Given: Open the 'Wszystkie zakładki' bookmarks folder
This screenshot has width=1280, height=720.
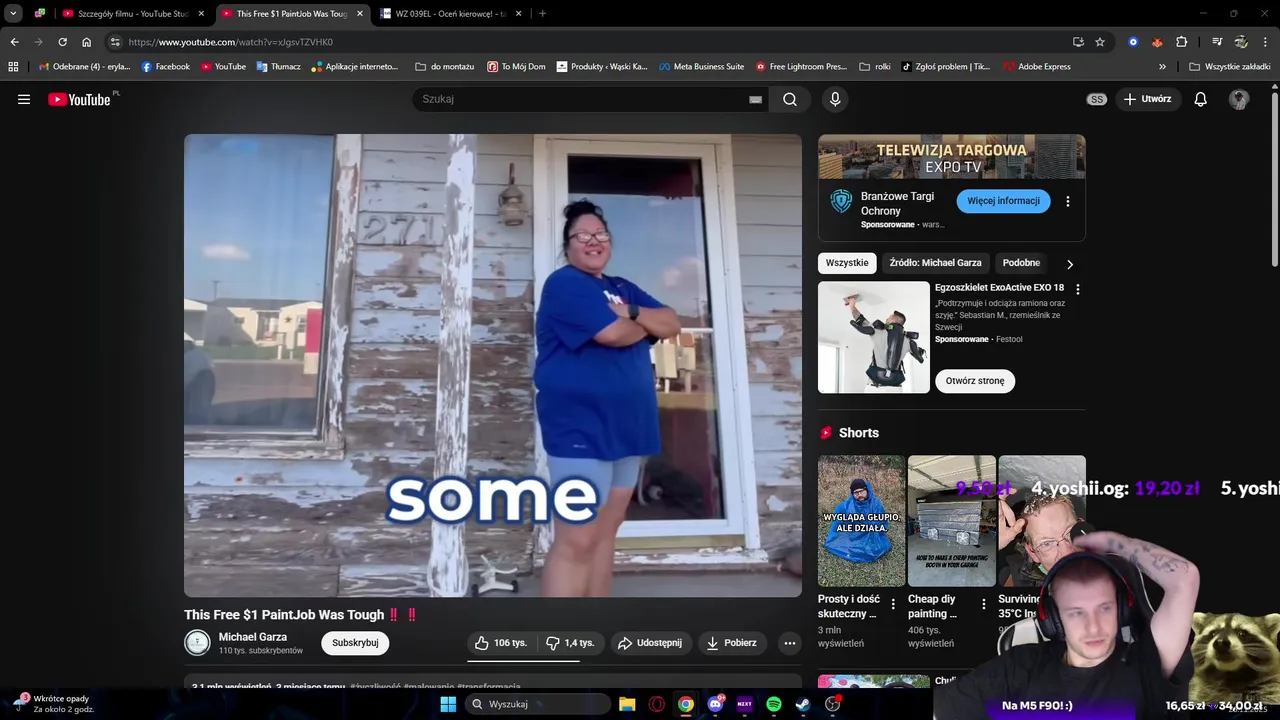Looking at the screenshot, I should 1229,67.
